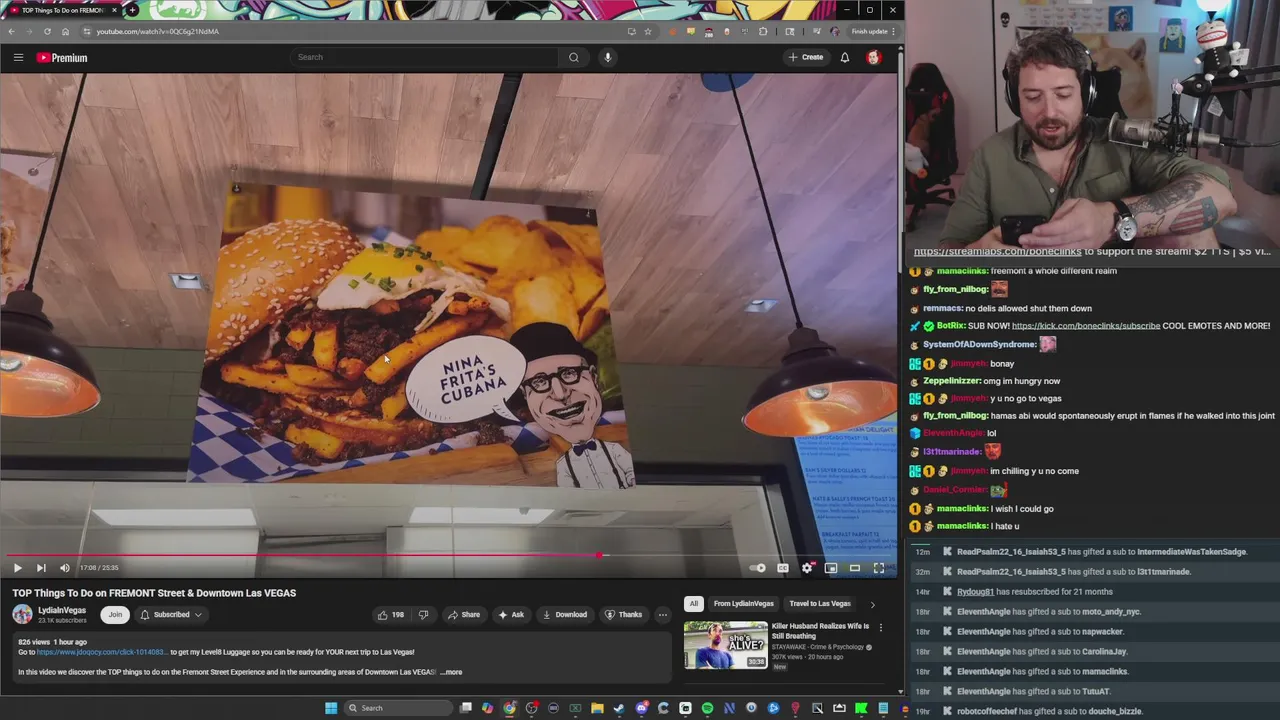Open LydiaInVegas channel avatar
This screenshot has height=720, width=1280.
tap(22, 615)
